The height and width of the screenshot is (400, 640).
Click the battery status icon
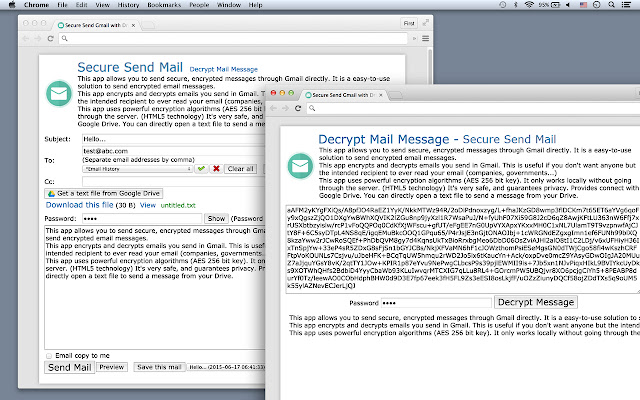pos(556,5)
